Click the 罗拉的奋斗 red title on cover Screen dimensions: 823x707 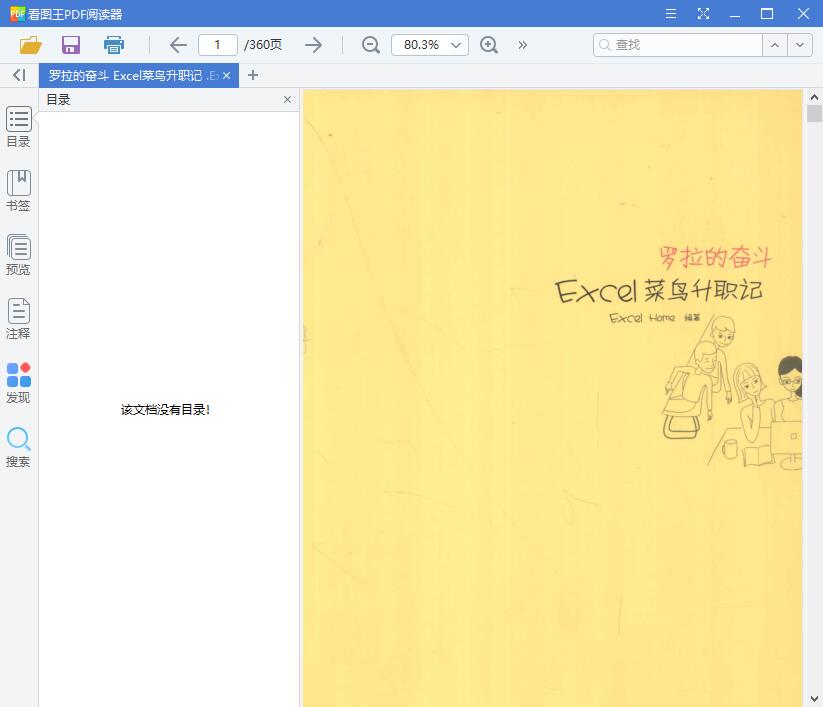point(715,257)
